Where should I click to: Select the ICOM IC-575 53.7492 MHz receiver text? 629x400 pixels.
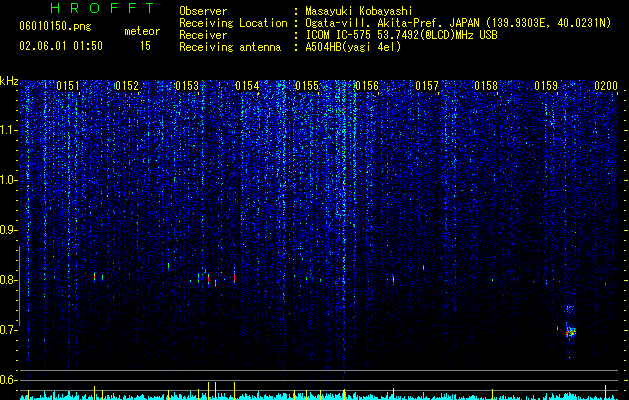pos(401,35)
